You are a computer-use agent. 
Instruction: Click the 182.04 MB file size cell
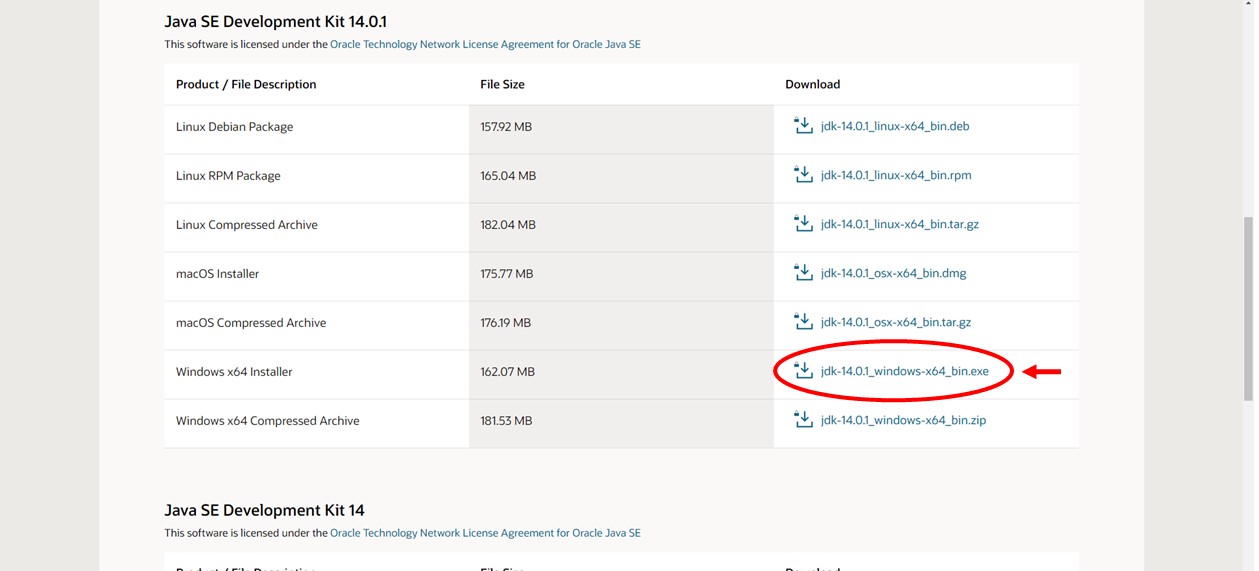(x=621, y=227)
